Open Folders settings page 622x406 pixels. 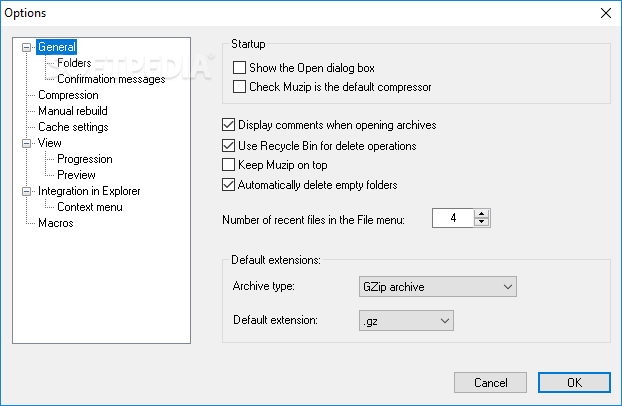(74, 63)
